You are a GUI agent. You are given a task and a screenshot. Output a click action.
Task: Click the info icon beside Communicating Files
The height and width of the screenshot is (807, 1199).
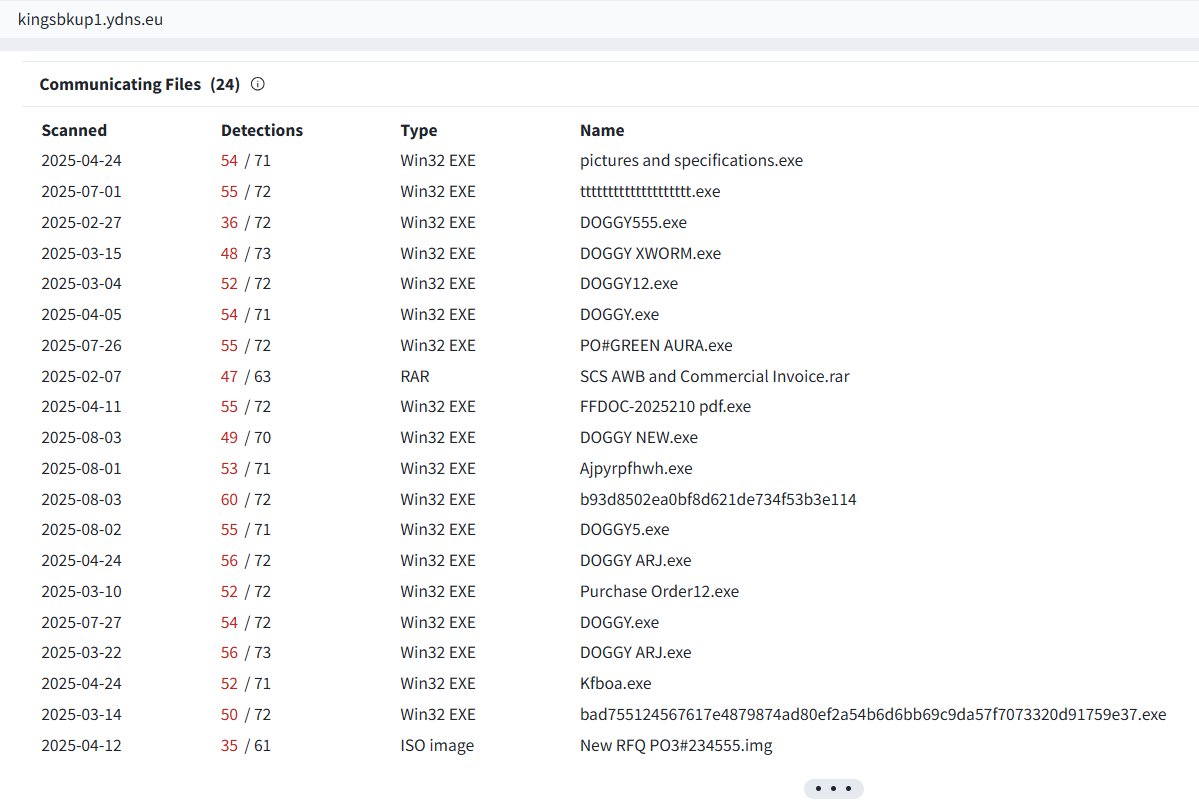pyautogui.click(x=258, y=84)
